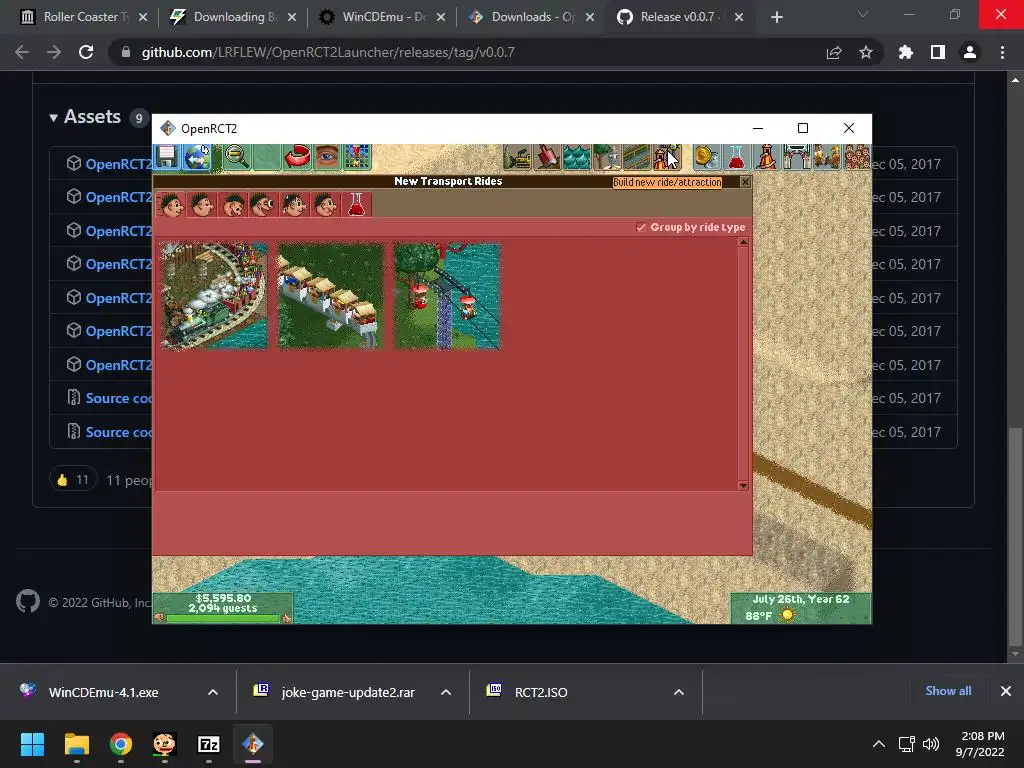1024x768 pixels.
Task: Click ride list scrollbar down arrow
Action: [743, 485]
